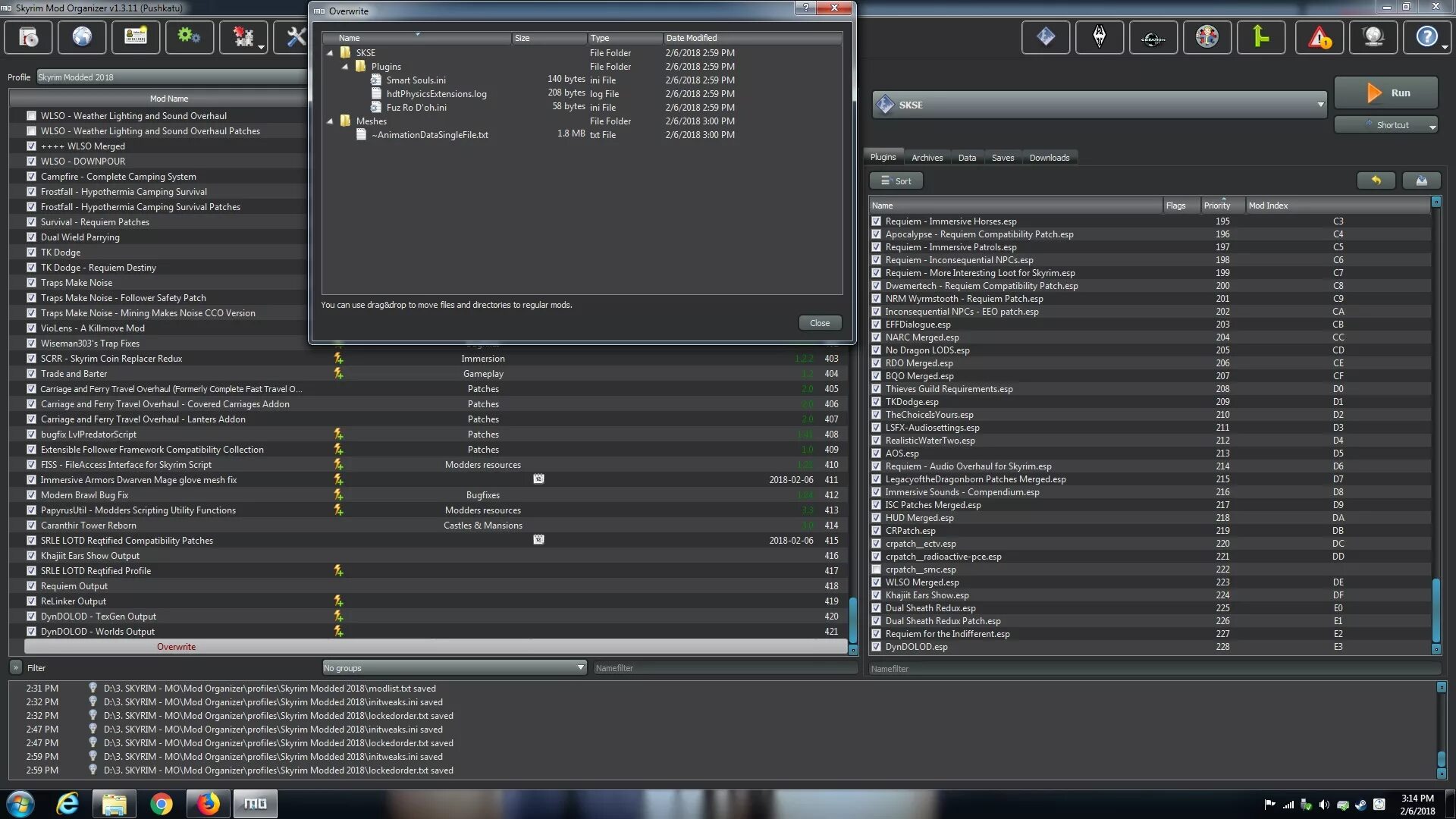Click the Run button

[x=1385, y=93]
